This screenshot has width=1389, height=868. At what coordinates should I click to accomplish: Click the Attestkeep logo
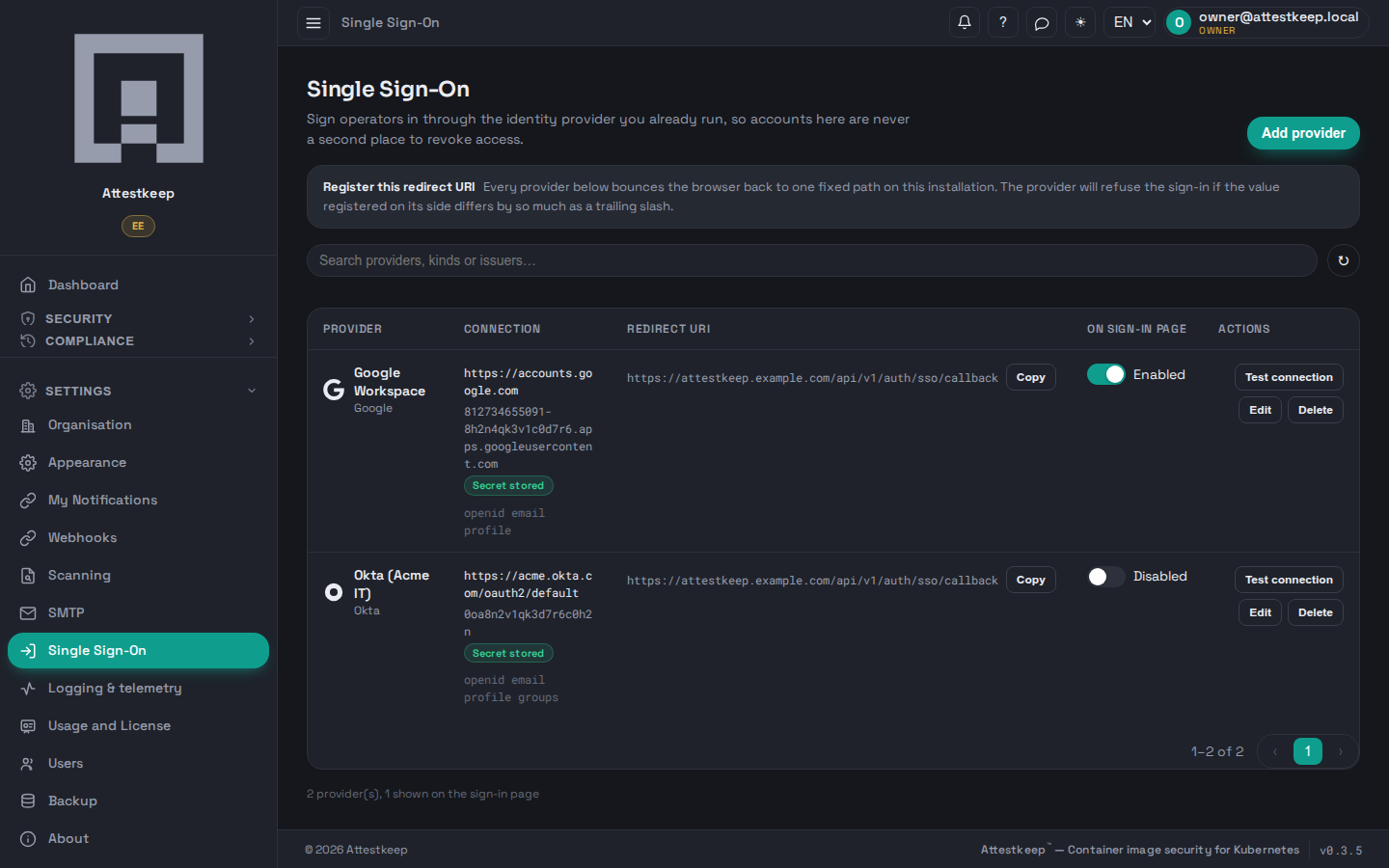point(139,98)
